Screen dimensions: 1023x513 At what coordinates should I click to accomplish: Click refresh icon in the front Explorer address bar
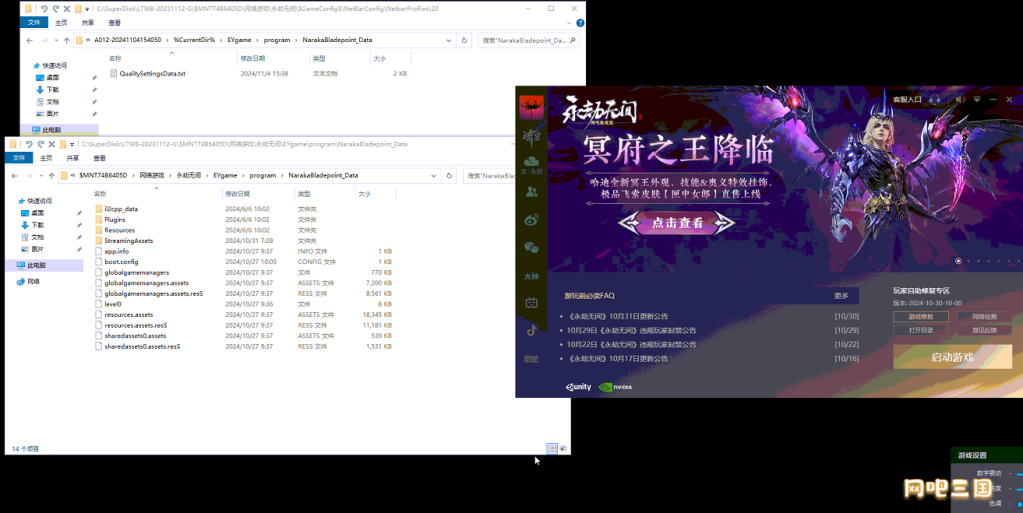[449, 176]
